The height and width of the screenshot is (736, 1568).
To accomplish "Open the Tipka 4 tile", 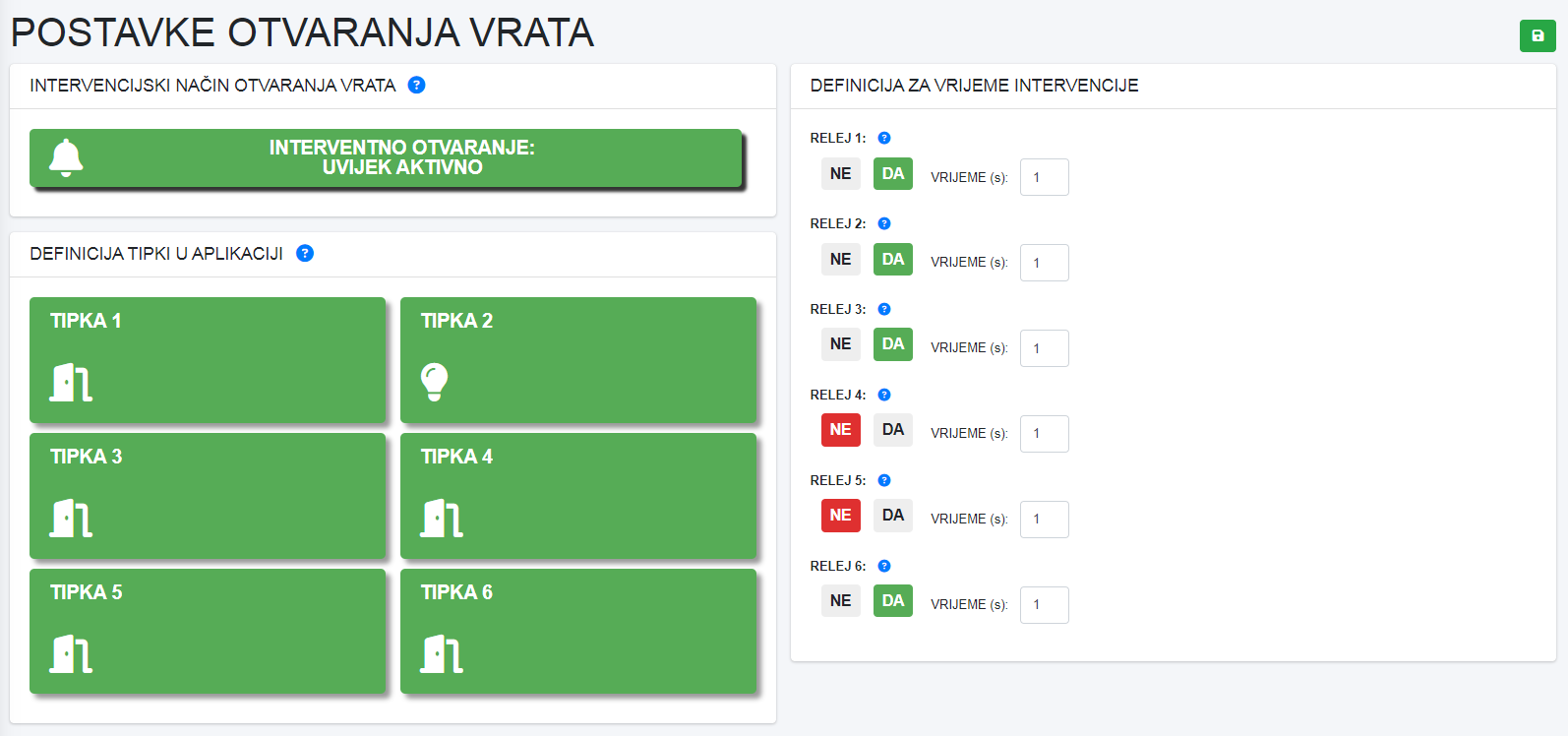I will (x=578, y=496).
